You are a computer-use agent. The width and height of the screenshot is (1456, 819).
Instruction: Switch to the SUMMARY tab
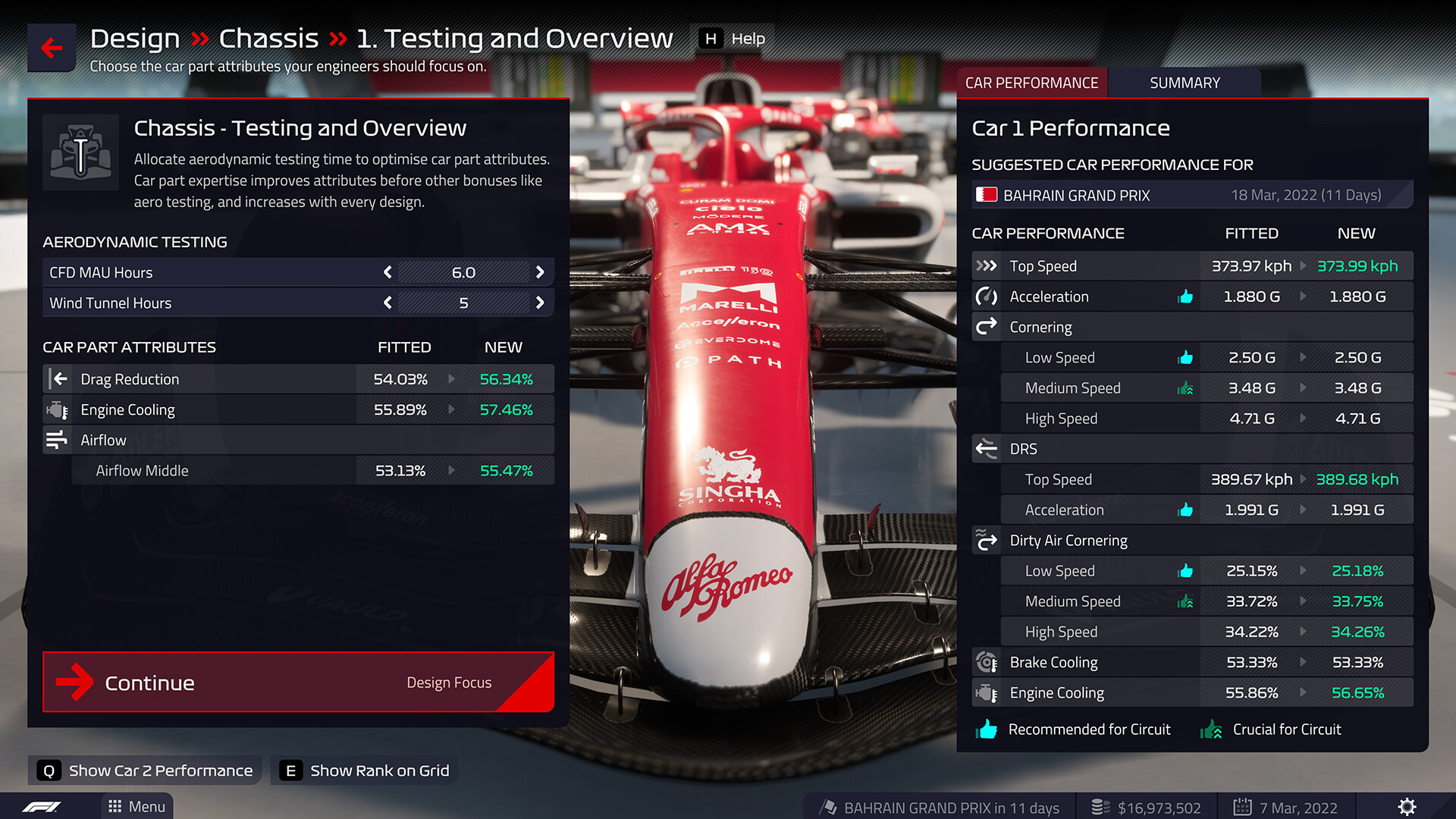[1182, 82]
